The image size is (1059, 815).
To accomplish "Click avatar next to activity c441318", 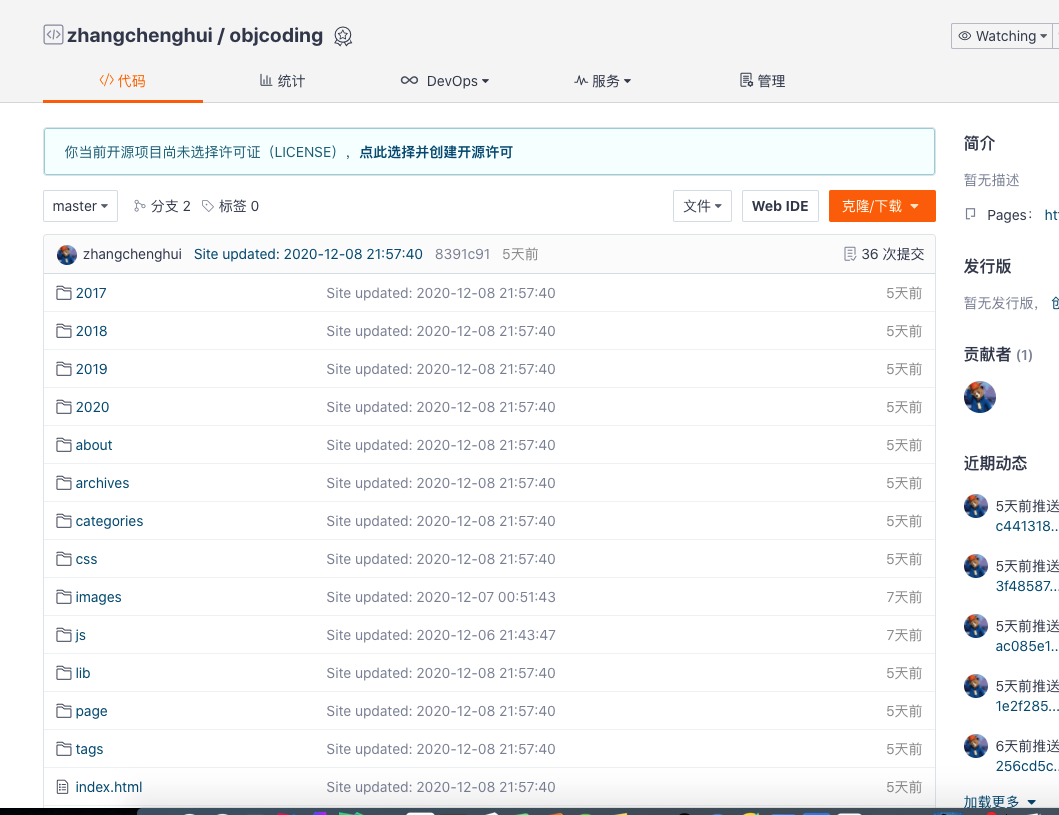I will [975, 506].
